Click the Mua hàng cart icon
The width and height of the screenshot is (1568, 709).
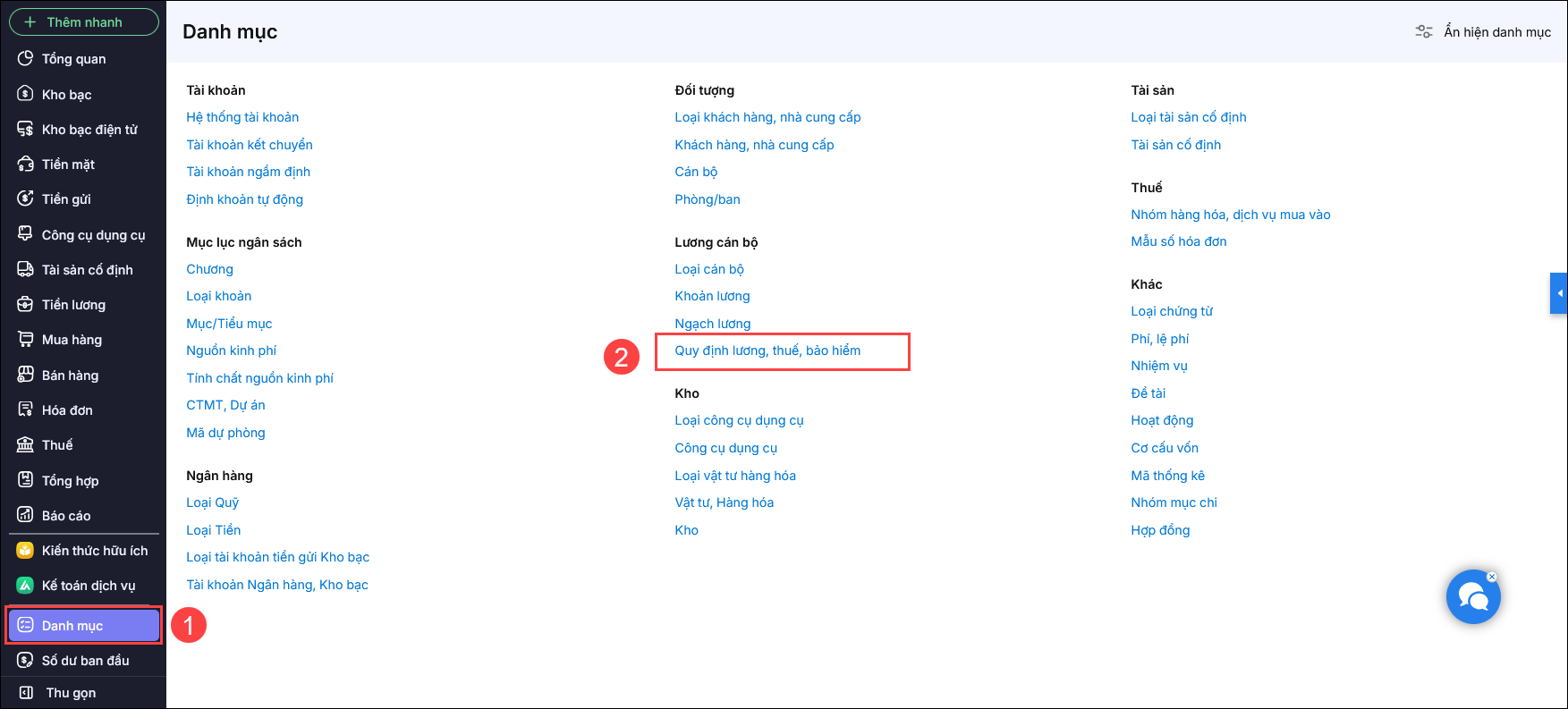click(x=25, y=340)
